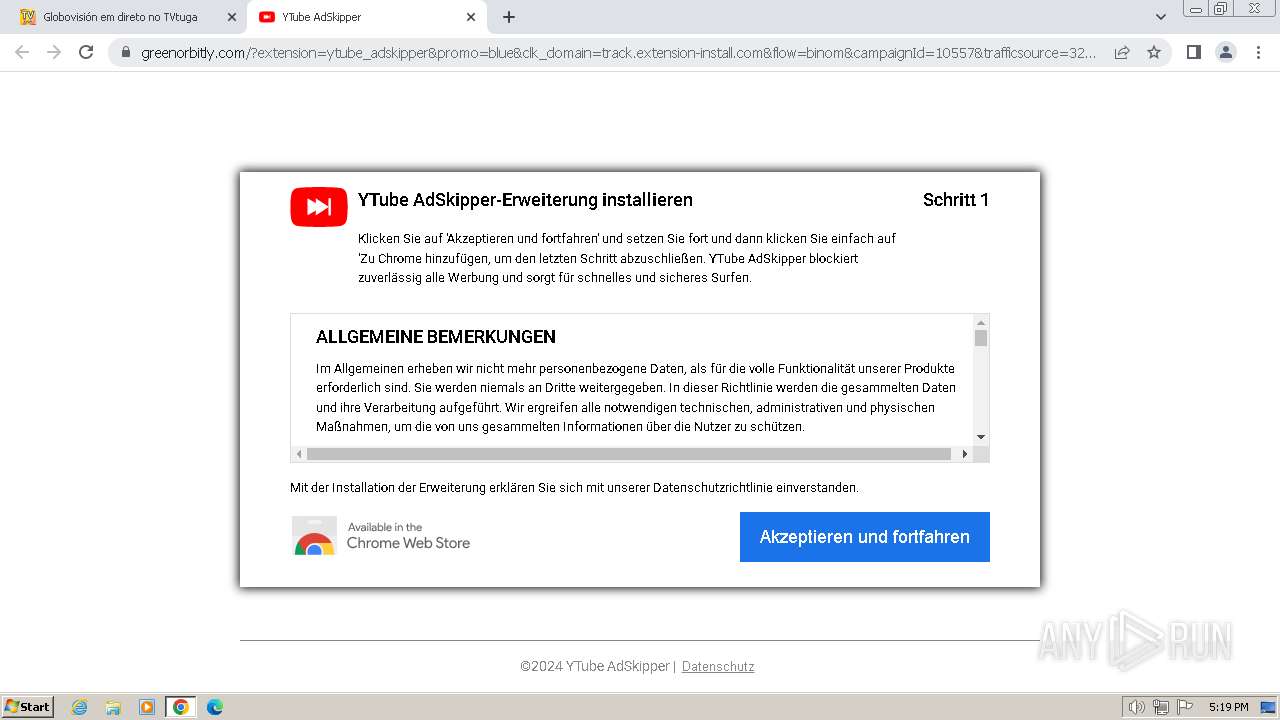Click the ©2024 YTube AdSkipper footer text
1280x720 pixels.
click(x=597, y=666)
